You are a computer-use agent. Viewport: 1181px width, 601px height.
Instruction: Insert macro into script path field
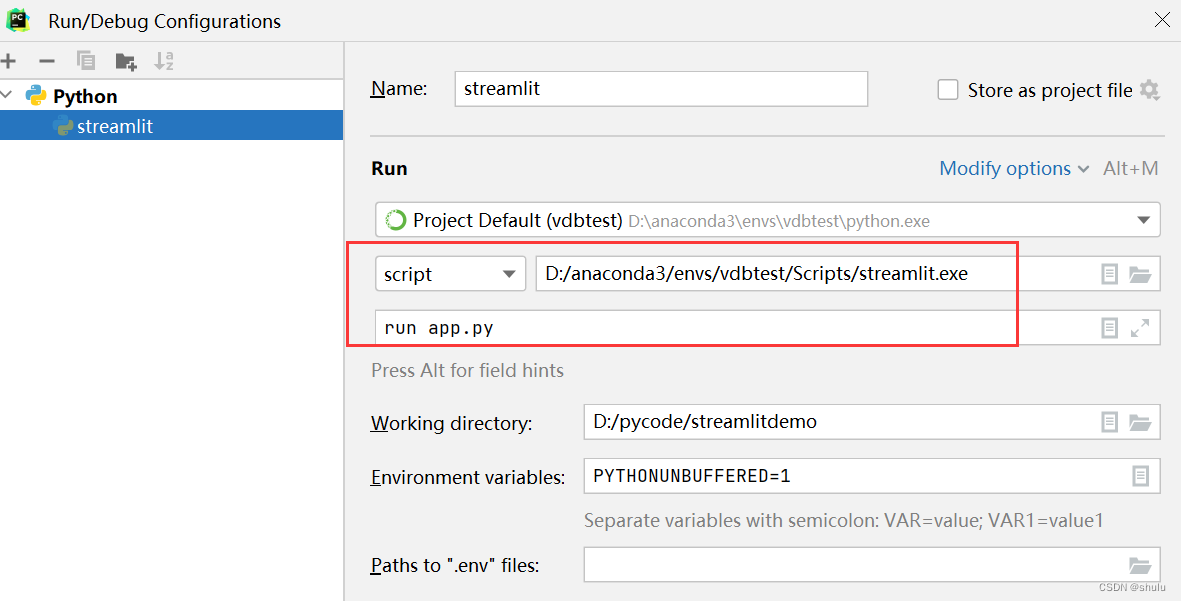[x=1109, y=274]
